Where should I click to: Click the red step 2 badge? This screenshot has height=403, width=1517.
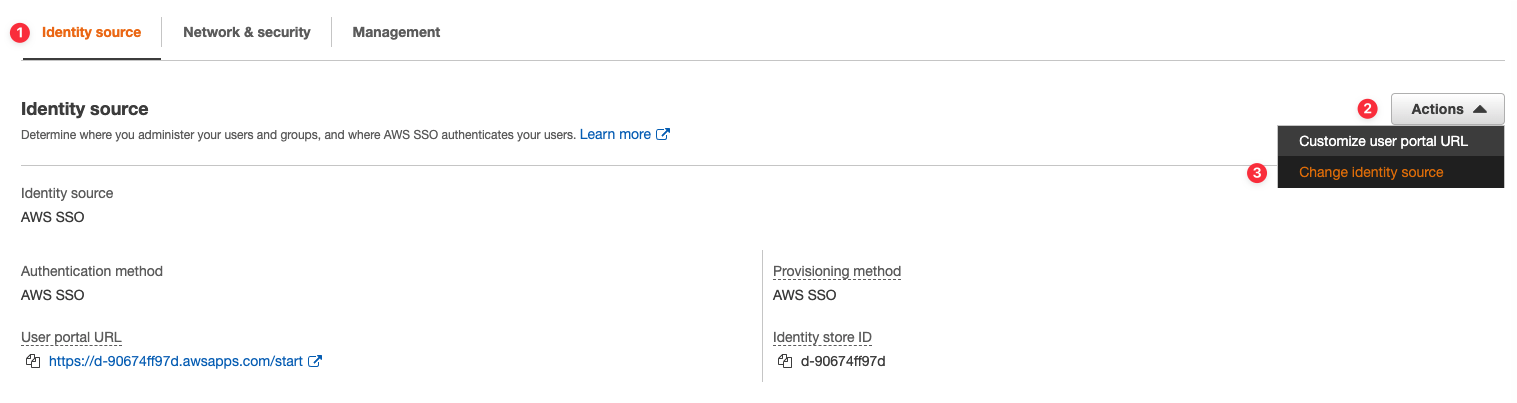1367,109
